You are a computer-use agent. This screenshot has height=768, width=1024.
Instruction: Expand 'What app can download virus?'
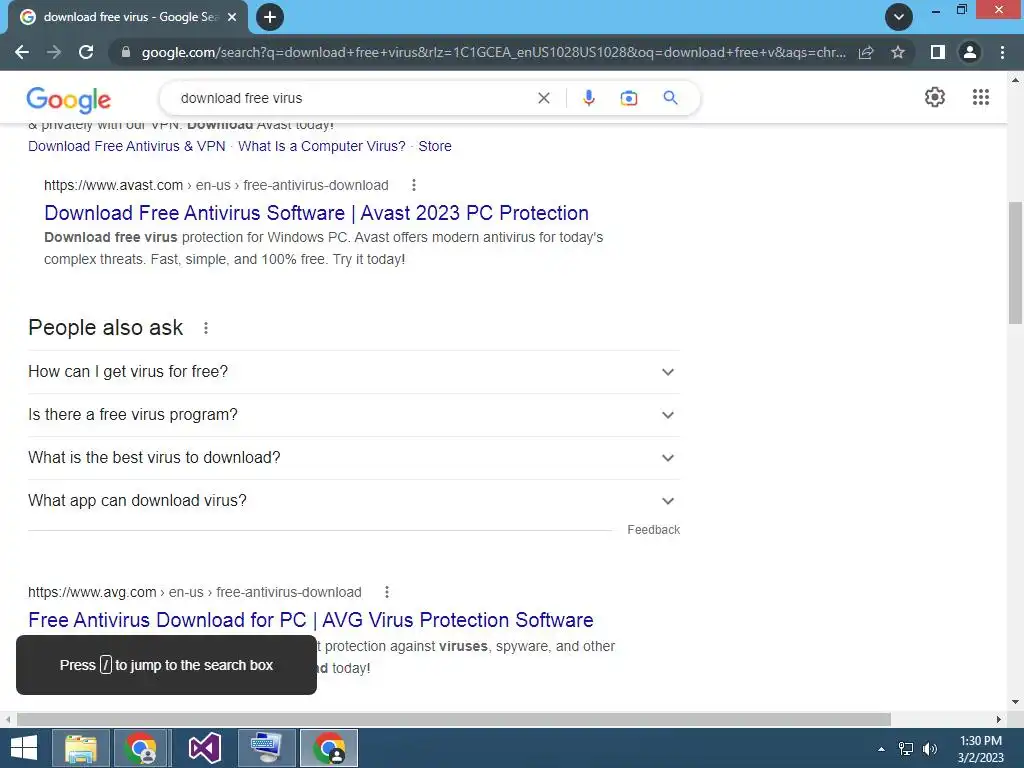point(354,501)
